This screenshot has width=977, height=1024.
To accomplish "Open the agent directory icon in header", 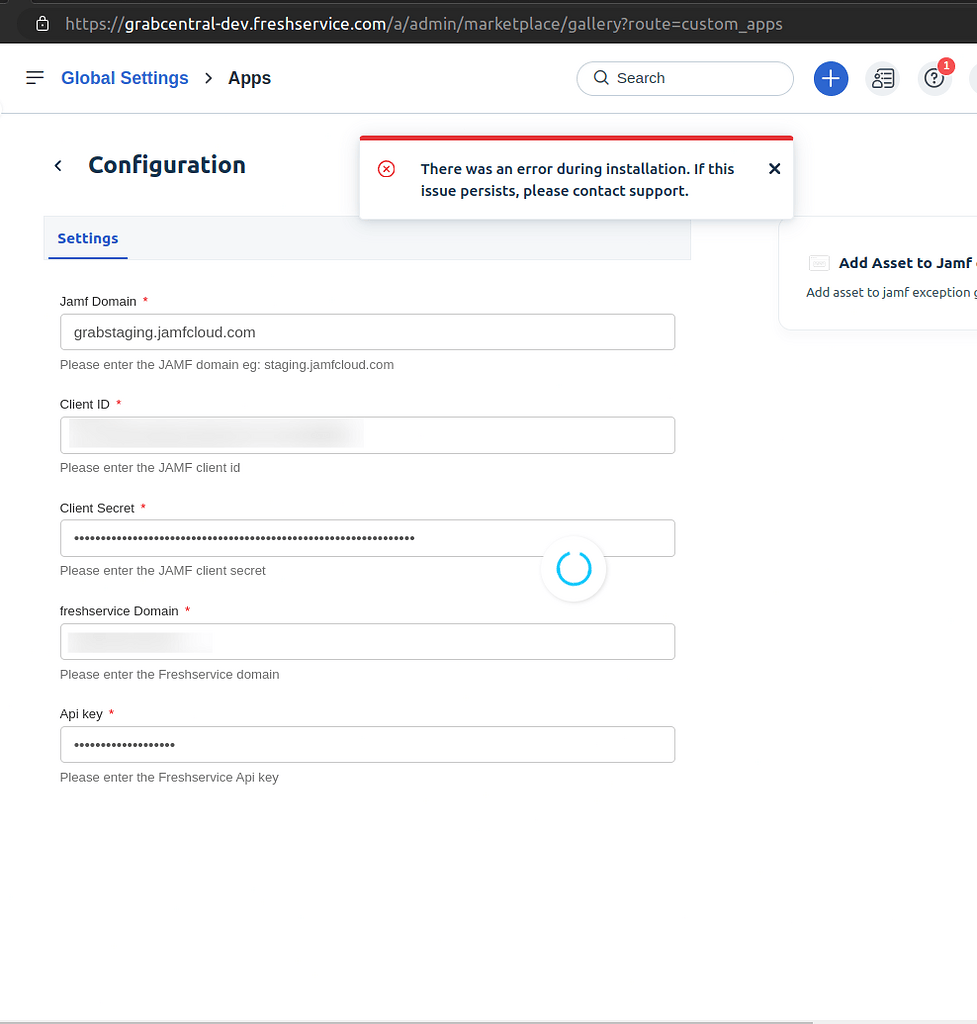I will click(x=883, y=78).
